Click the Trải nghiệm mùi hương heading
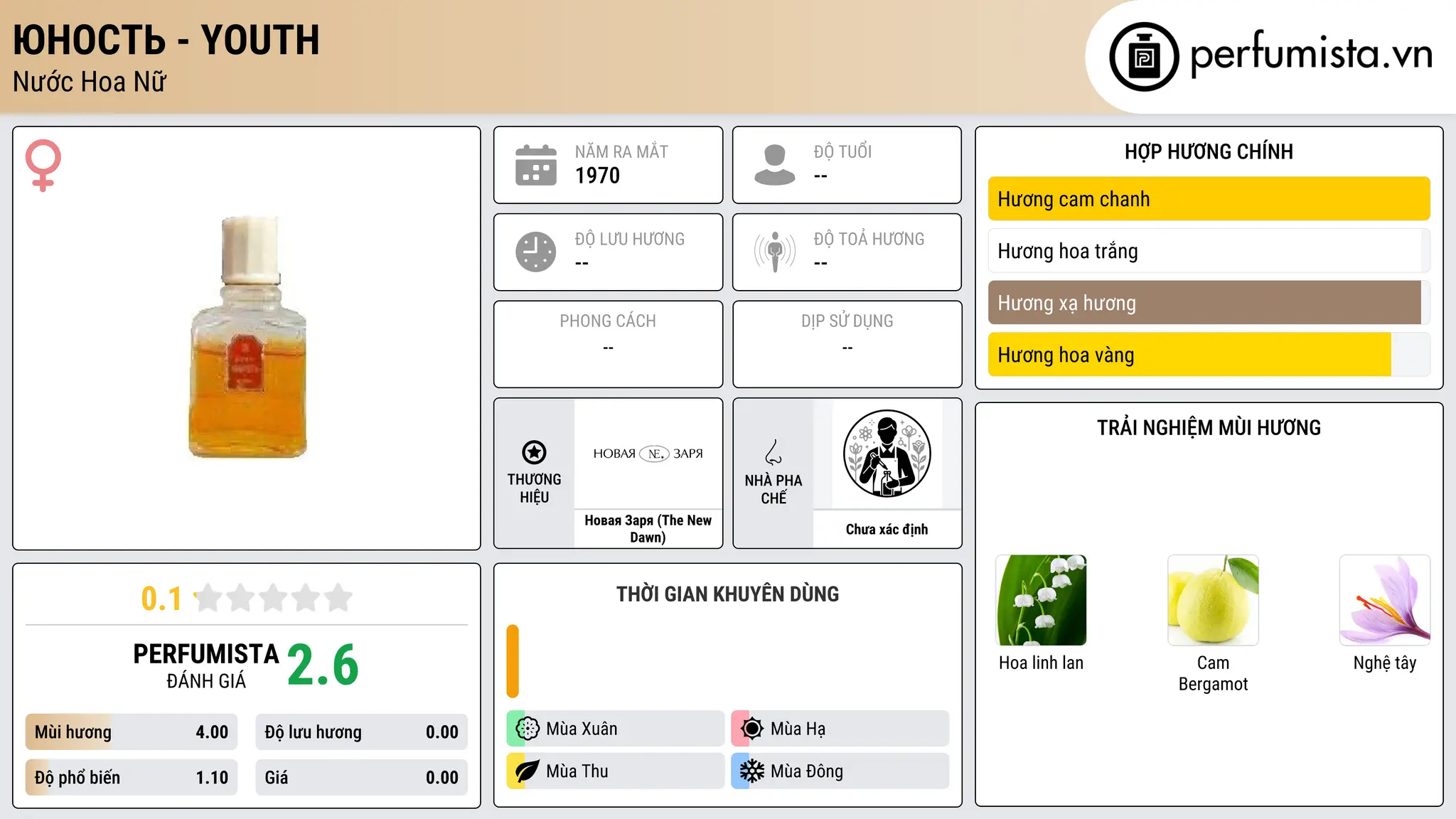Screen dimensions: 1456x819 pos(1209,427)
